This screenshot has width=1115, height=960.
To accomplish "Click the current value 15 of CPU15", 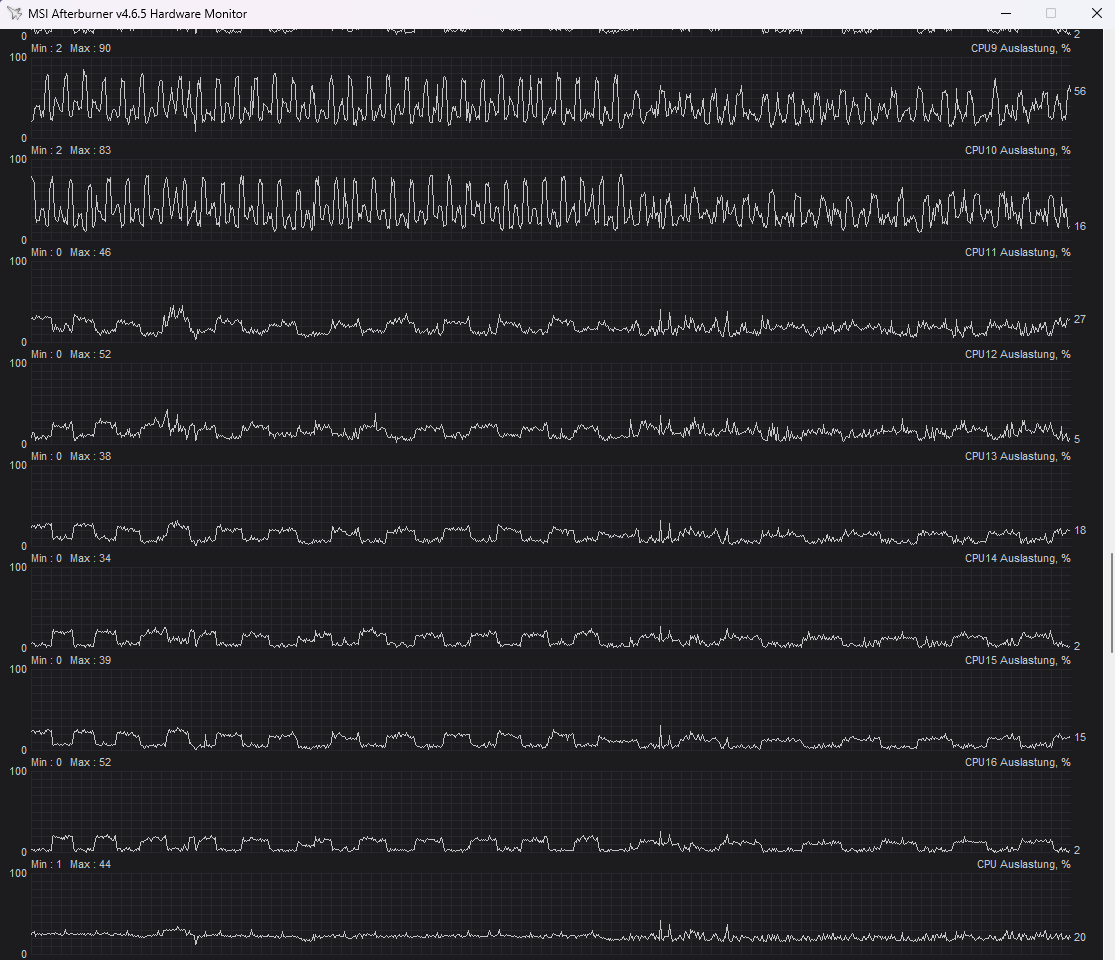I will pos(1079,737).
